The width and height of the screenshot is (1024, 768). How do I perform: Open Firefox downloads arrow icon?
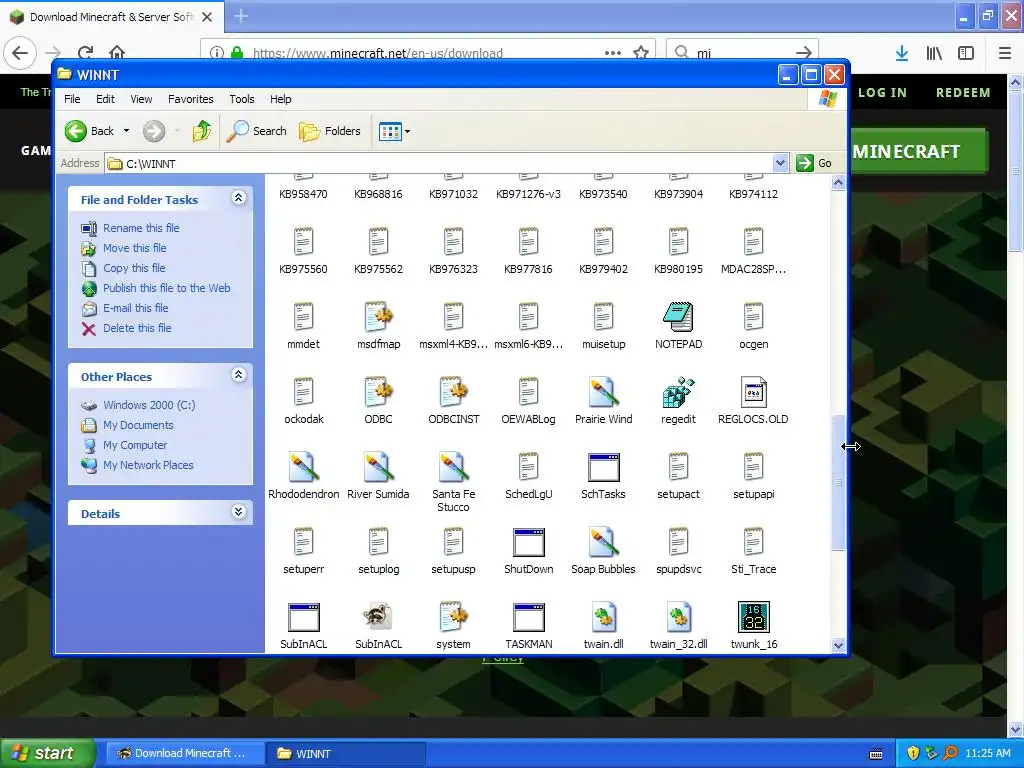click(x=902, y=53)
